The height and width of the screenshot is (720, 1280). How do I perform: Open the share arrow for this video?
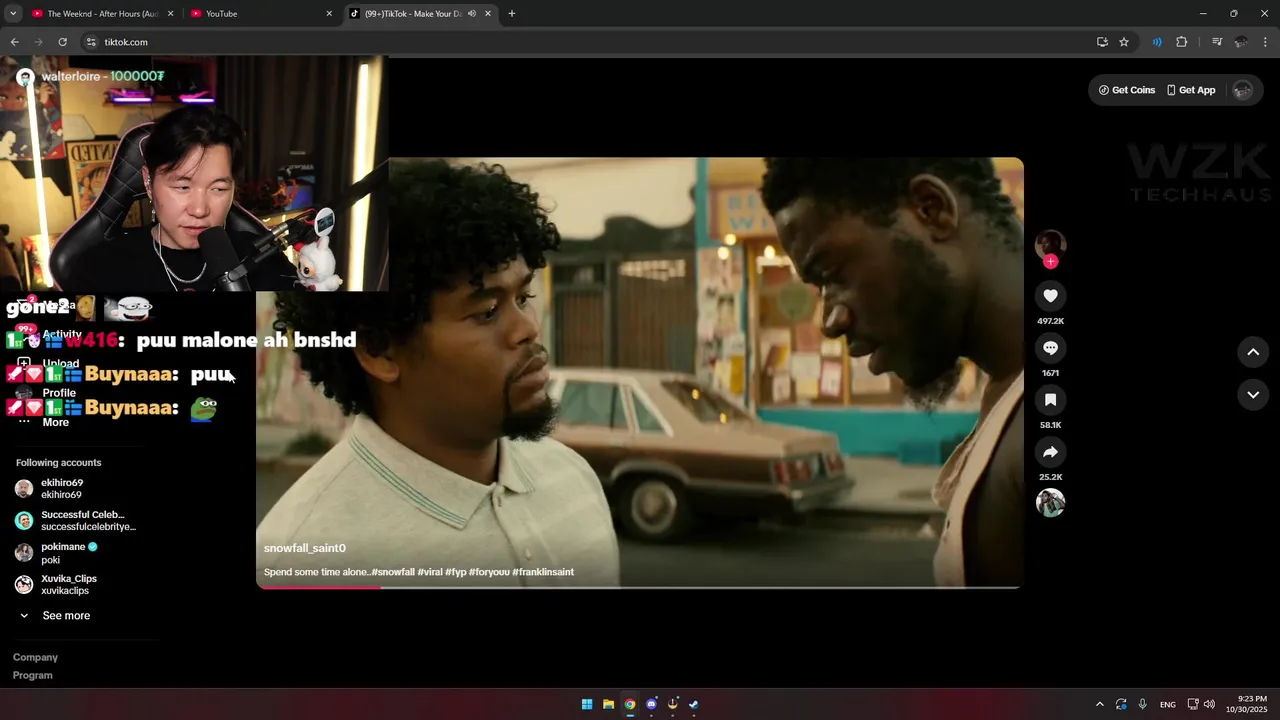(1050, 452)
